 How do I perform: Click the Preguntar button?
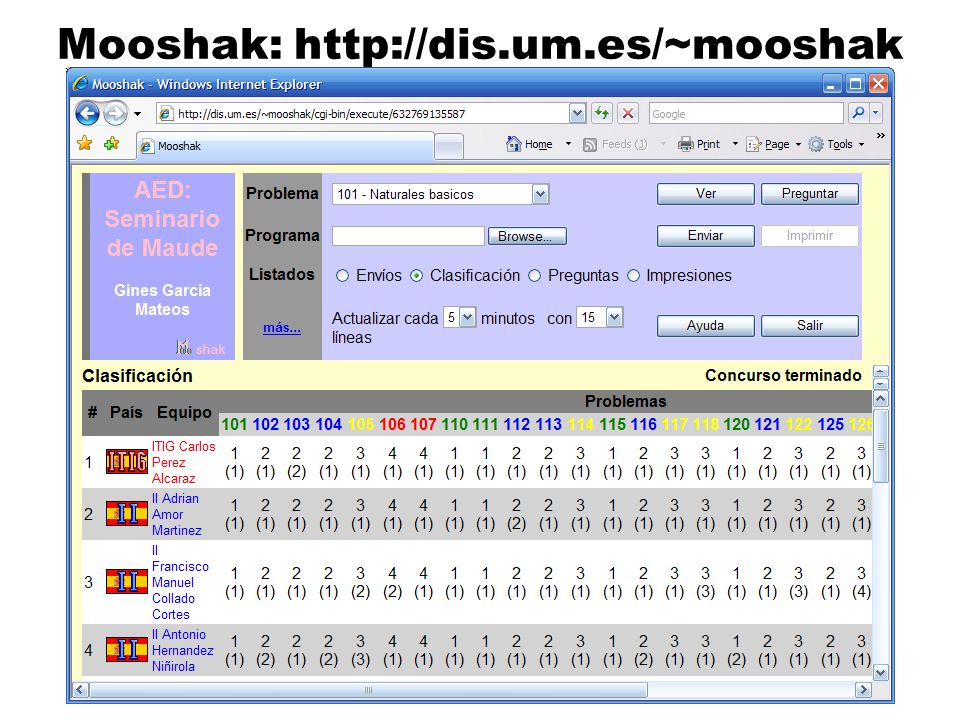[x=809, y=194]
